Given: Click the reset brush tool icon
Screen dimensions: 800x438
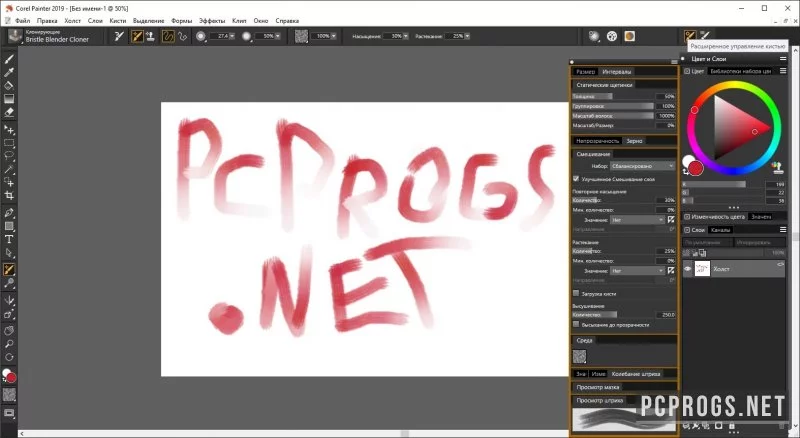Looking at the screenshot, I should [x=119, y=36].
